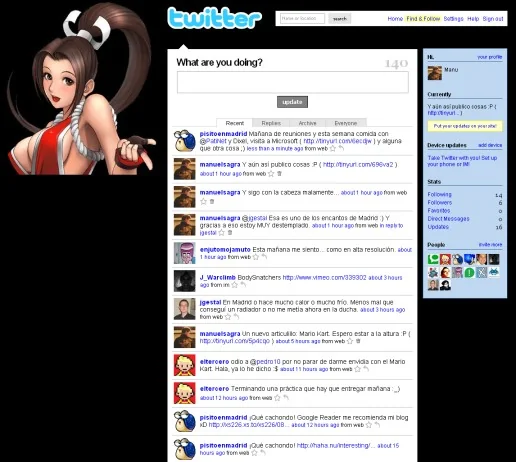Open the pisitoenmadrid username link in first tweet

[x=223, y=134]
